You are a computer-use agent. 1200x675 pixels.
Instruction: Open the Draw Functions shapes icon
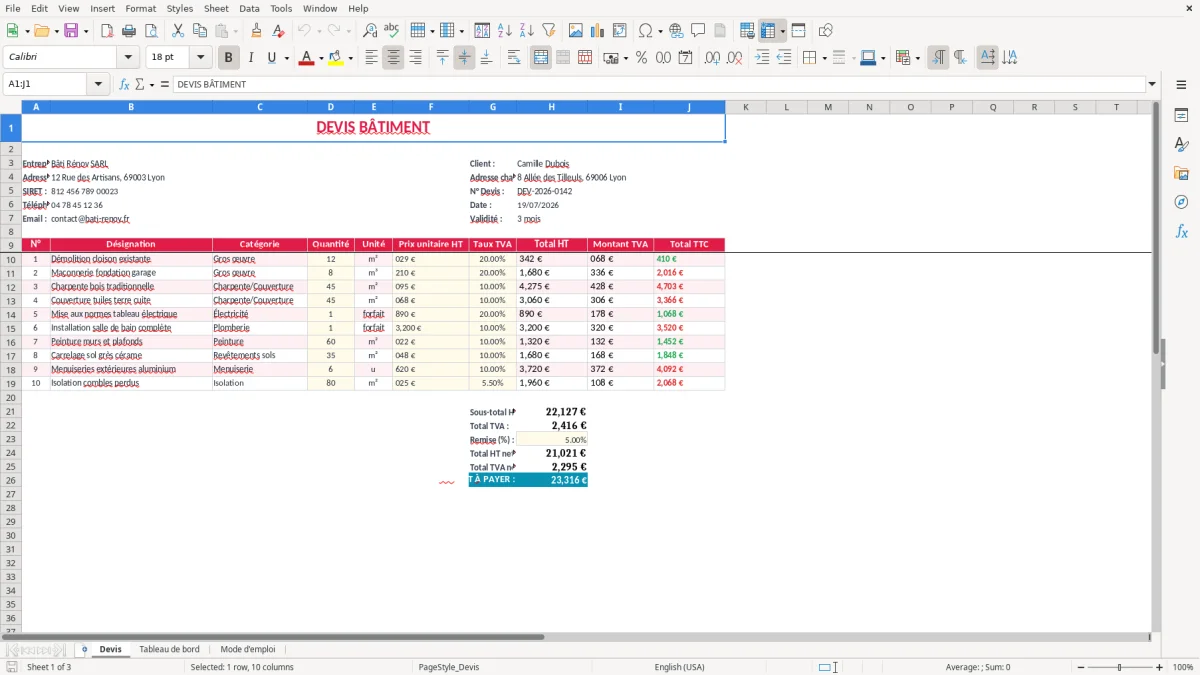826,31
